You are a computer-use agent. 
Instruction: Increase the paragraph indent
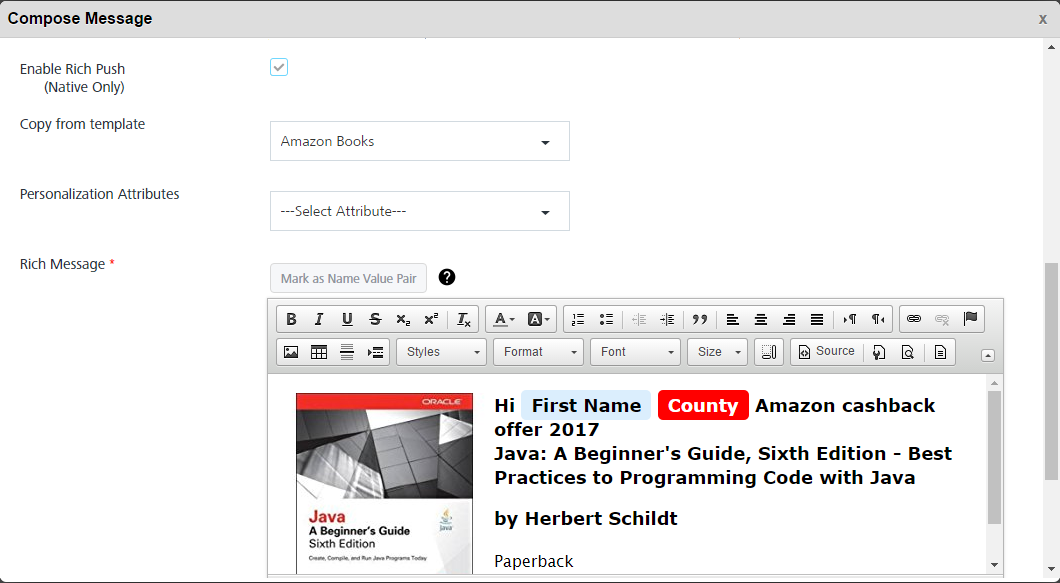pos(667,319)
